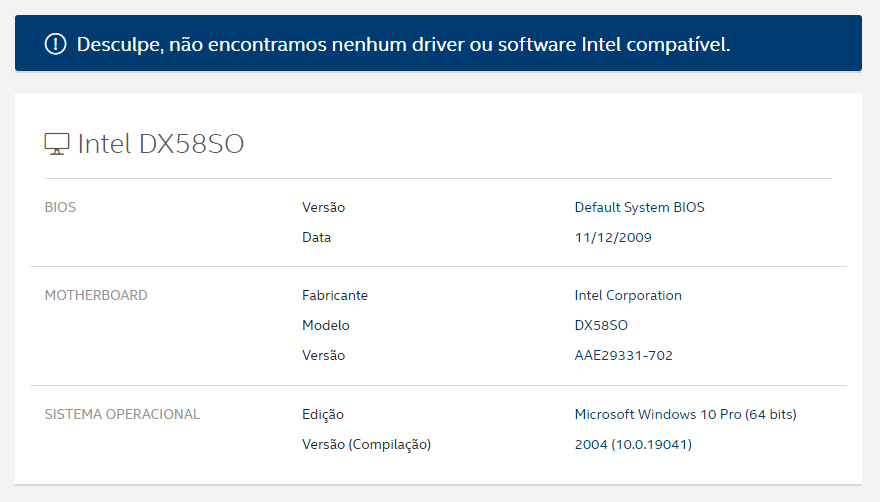
Task: Select the Fabricante label
Action: (x=335, y=295)
